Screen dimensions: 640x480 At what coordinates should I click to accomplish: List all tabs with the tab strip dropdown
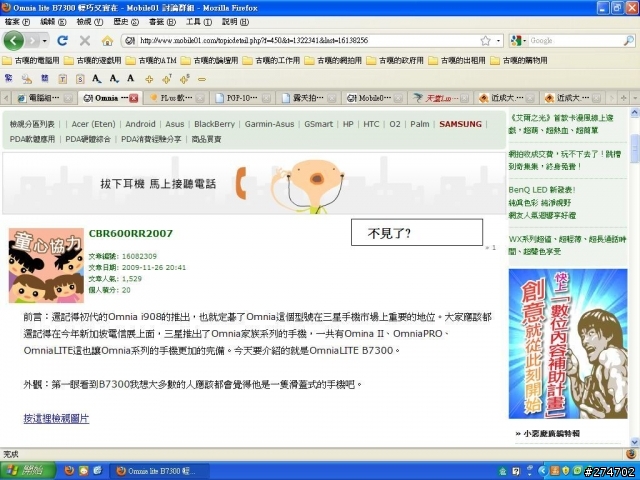click(x=635, y=98)
